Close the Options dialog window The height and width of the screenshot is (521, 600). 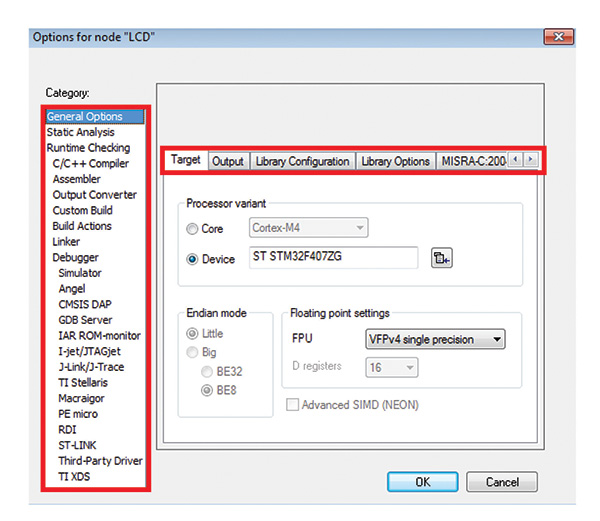click(556, 37)
